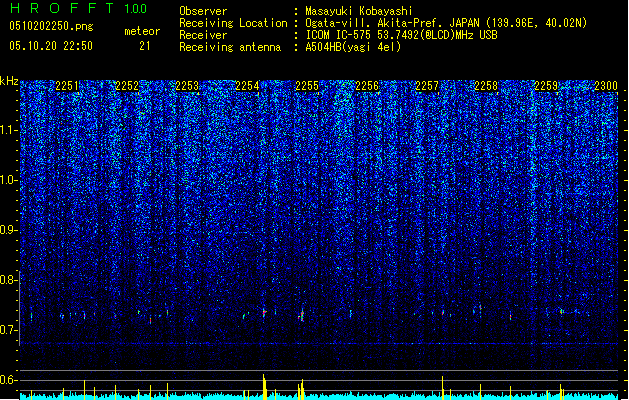Click the kHz axis unit label
Image resolution: width=629 pixels, height=400 pixels.
(9, 81)
